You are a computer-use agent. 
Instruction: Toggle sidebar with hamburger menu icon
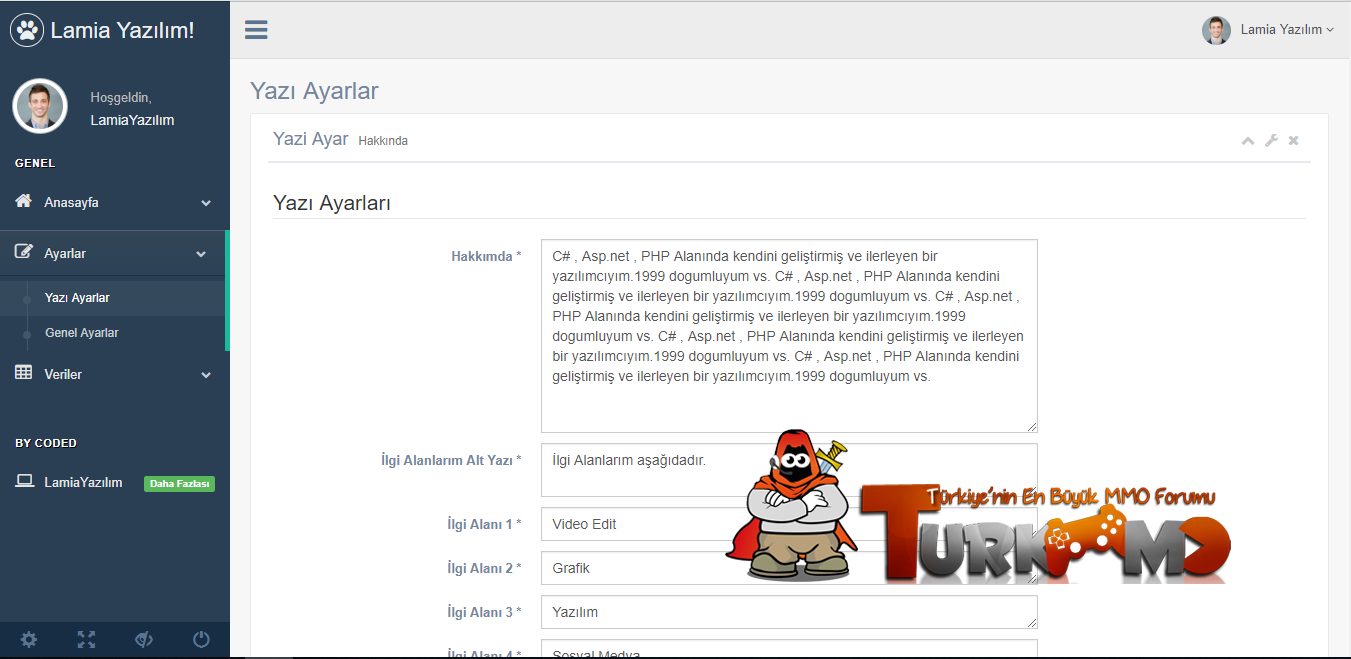tap(256, 30)
